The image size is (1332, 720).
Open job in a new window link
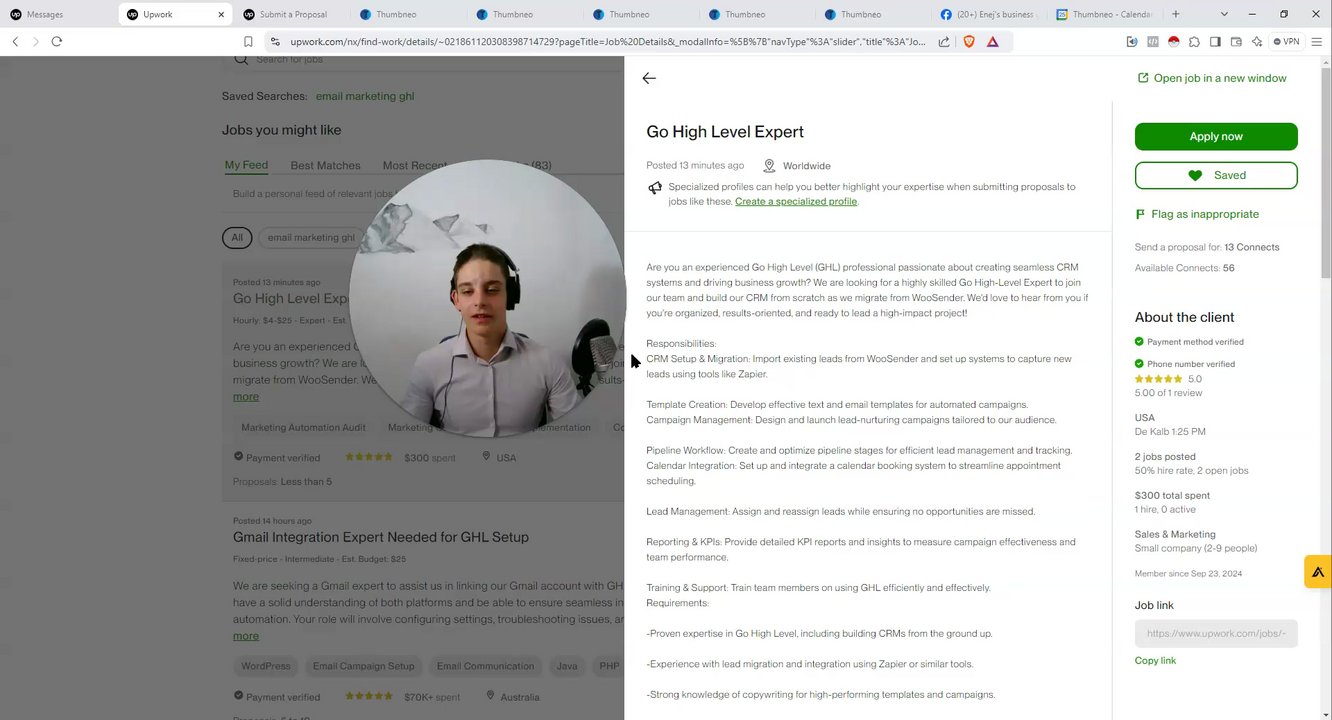1220,78
